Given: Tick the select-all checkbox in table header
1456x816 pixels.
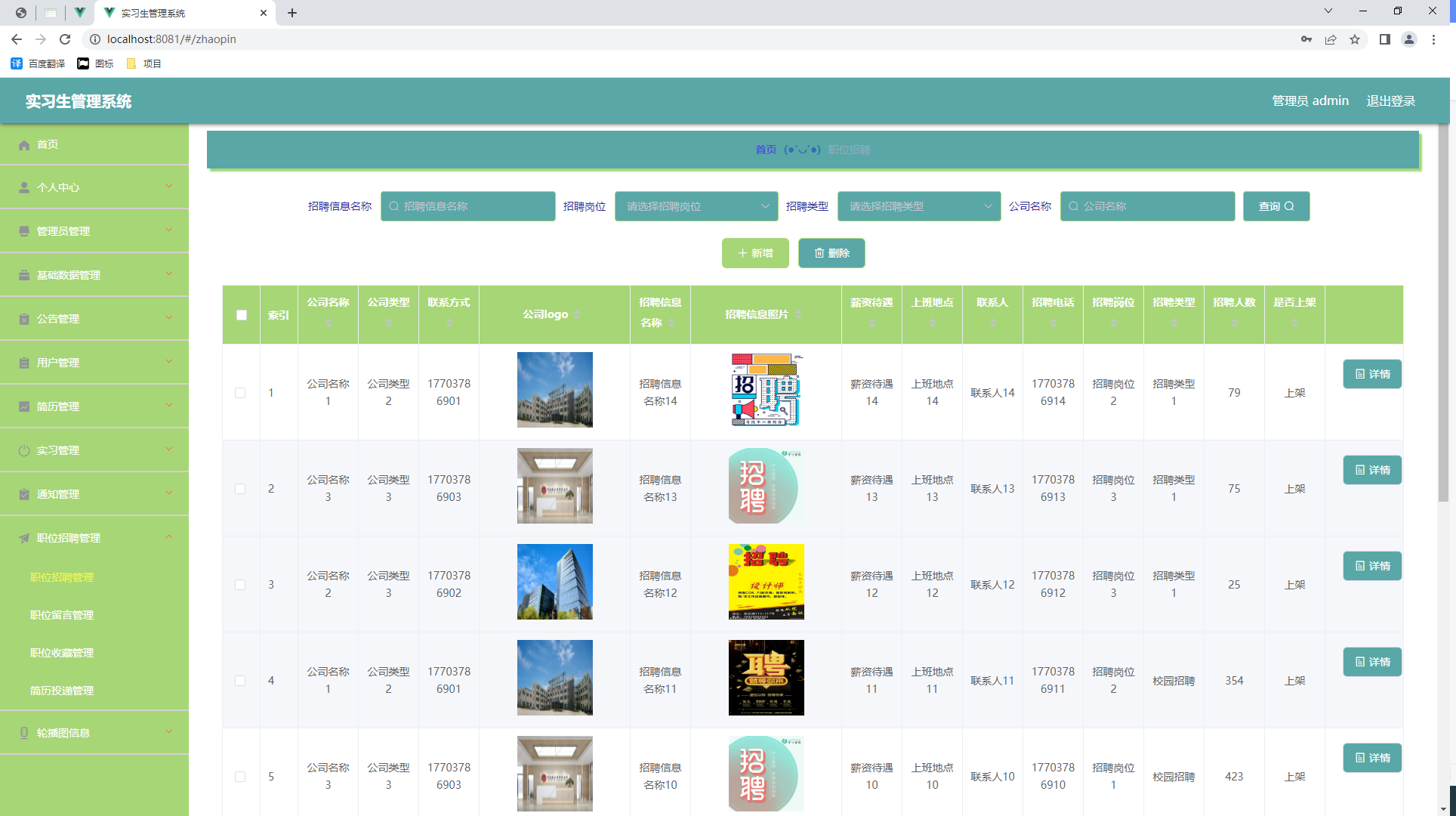Looking at the screenshot, I should tap(242, 315).
